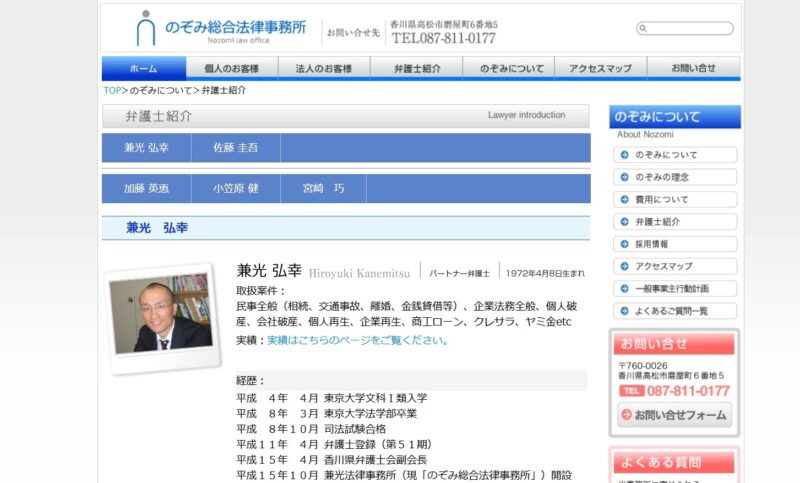The height and width of the screenshot is (483, 800).
Task: Open sidebar link 費用について
Action: [675, 199]
